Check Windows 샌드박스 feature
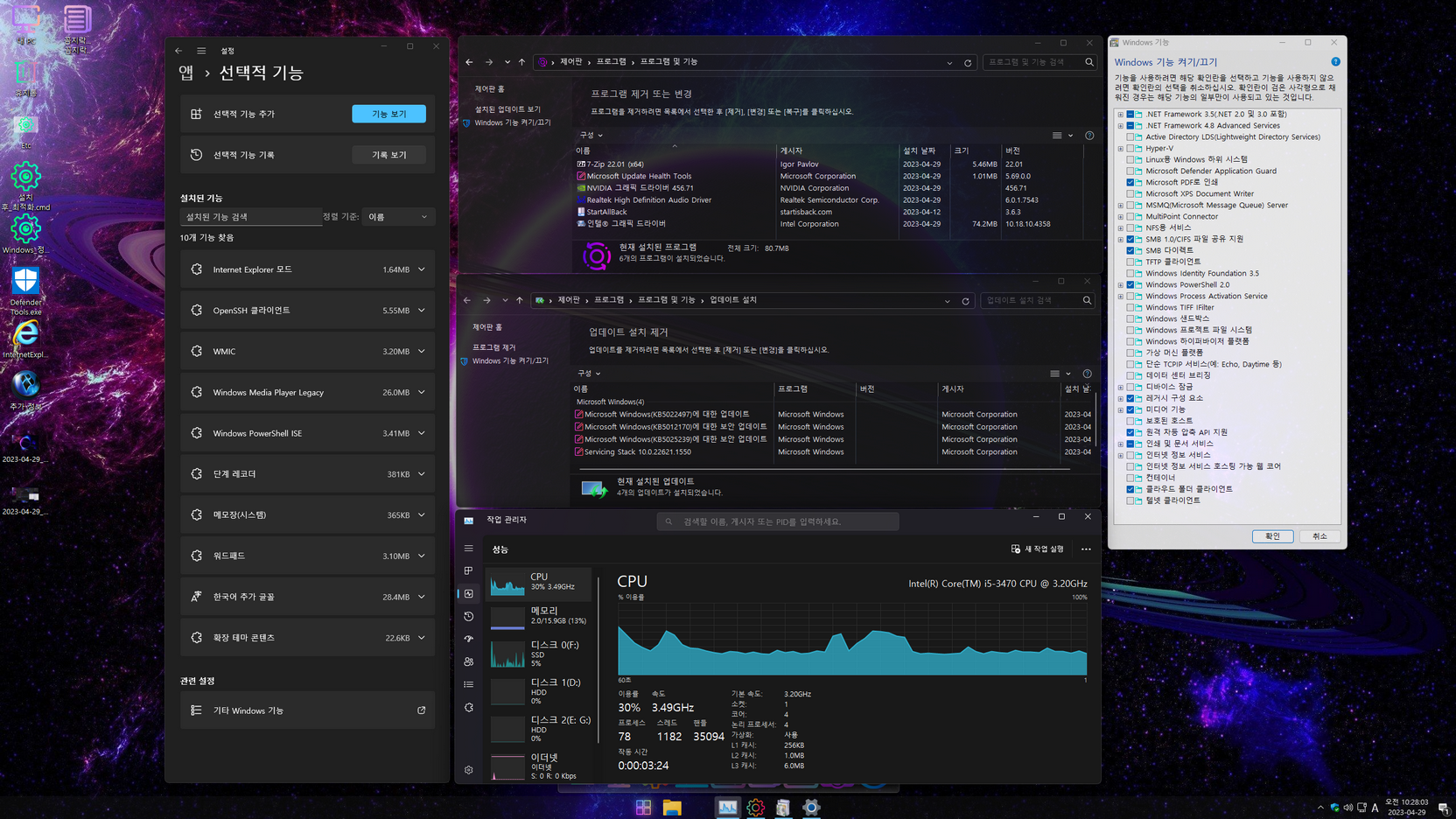The width and height of the screenshot is (1456, 819). pos(1130,319)
